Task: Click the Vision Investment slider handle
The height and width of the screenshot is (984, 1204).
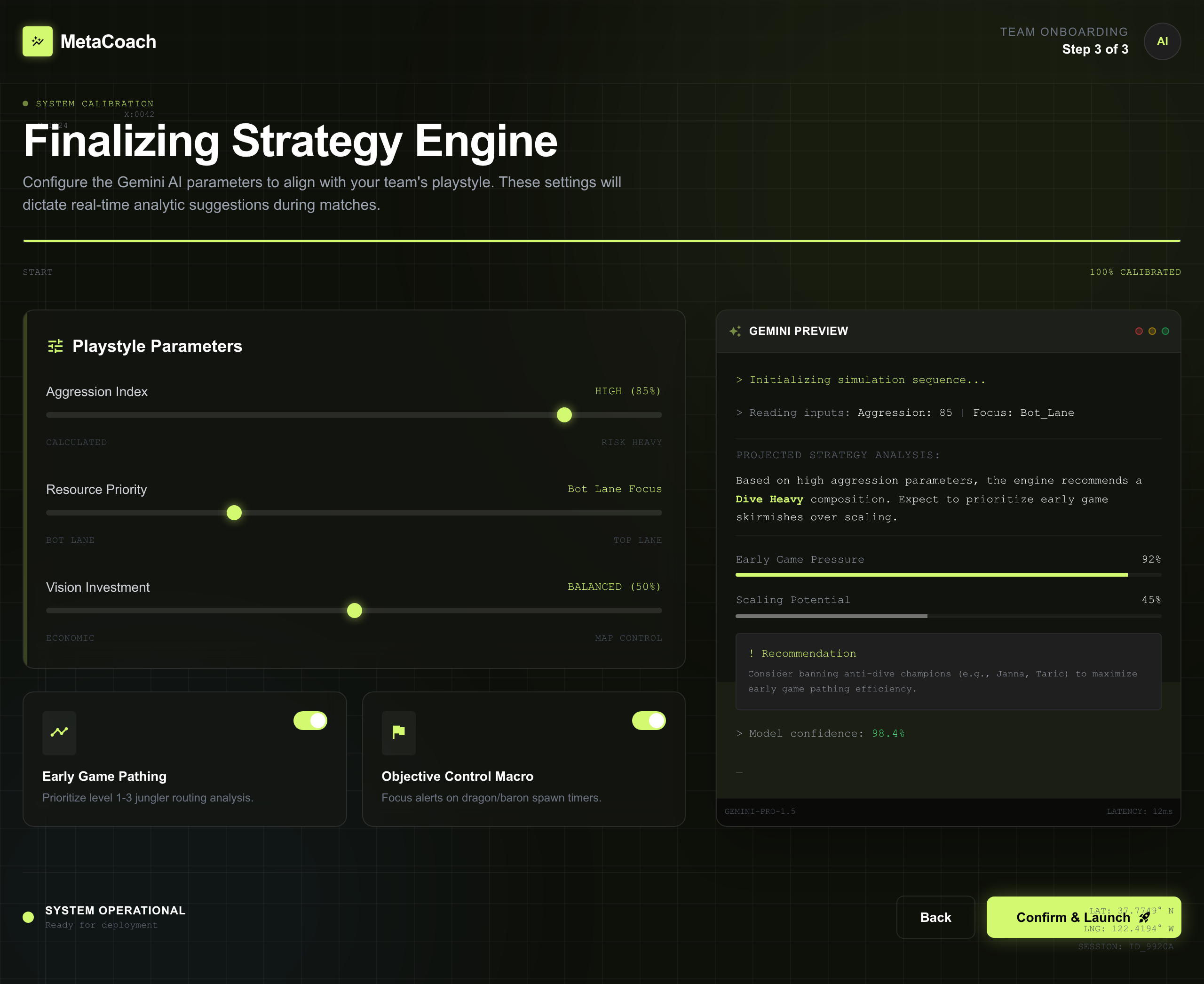Action: click(x=354, y=611)
